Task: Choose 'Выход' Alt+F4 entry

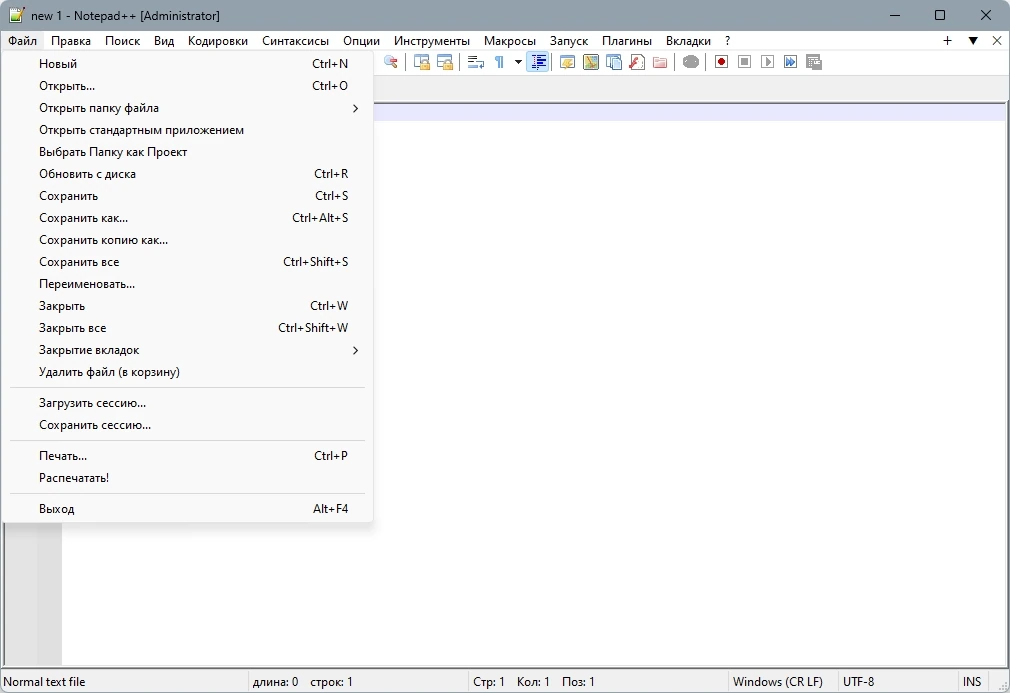Action: (187, 509)
